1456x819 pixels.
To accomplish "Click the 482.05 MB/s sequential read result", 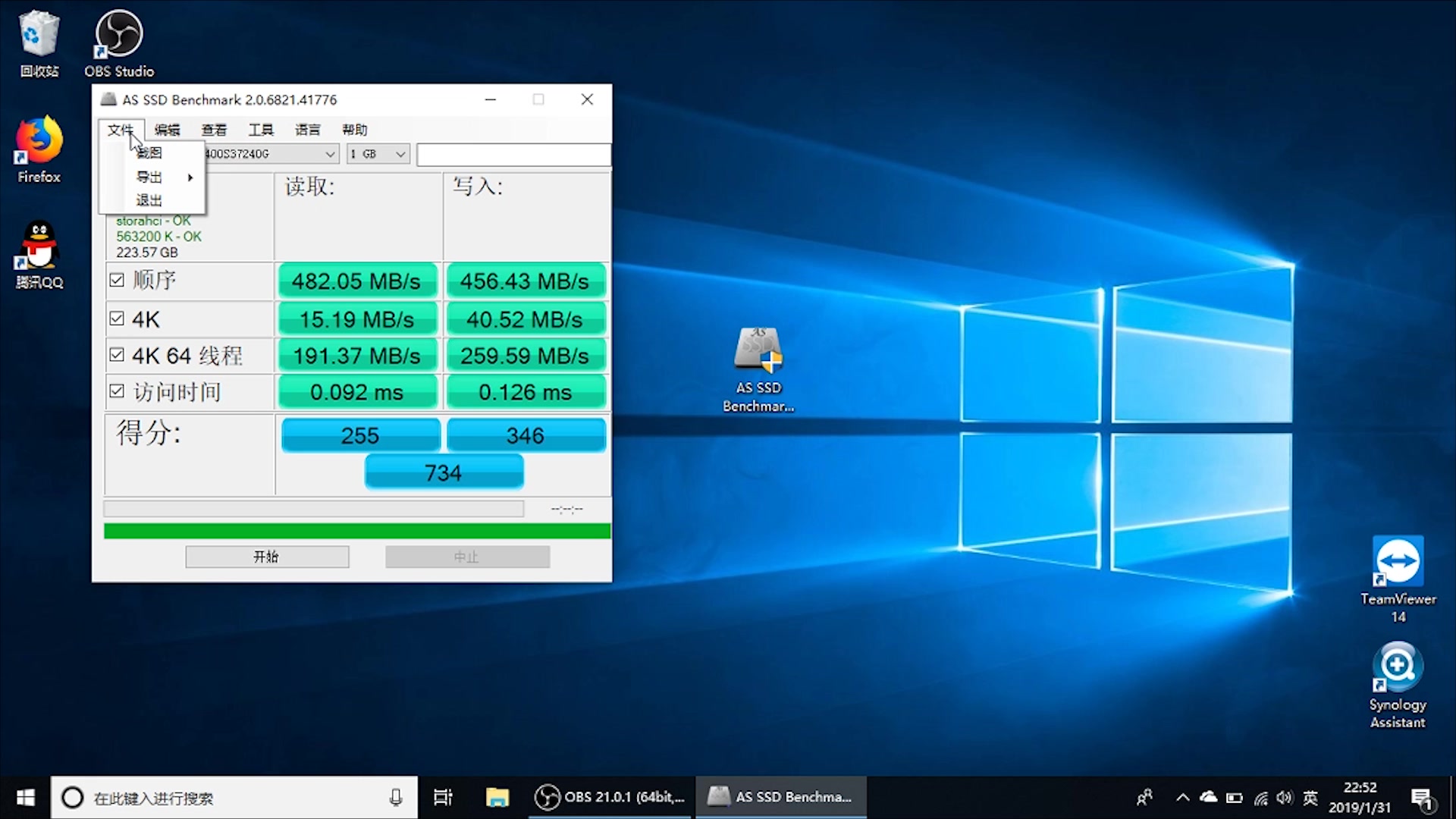I will point(357,281).
